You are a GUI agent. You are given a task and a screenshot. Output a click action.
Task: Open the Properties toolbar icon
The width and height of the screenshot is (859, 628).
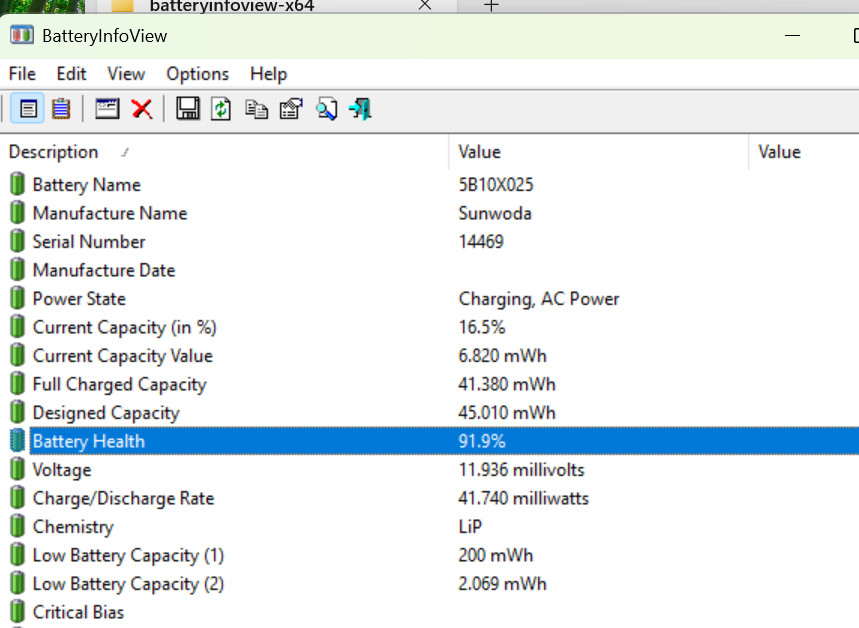291,109
